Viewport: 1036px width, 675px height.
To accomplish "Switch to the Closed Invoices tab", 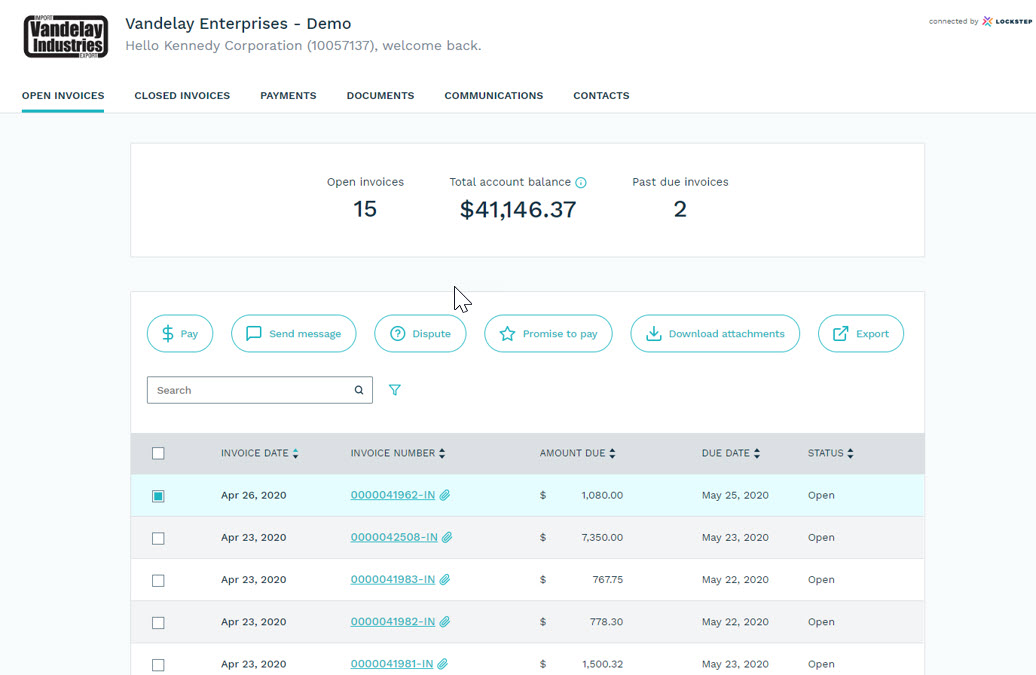I will (x=182, y=96).
